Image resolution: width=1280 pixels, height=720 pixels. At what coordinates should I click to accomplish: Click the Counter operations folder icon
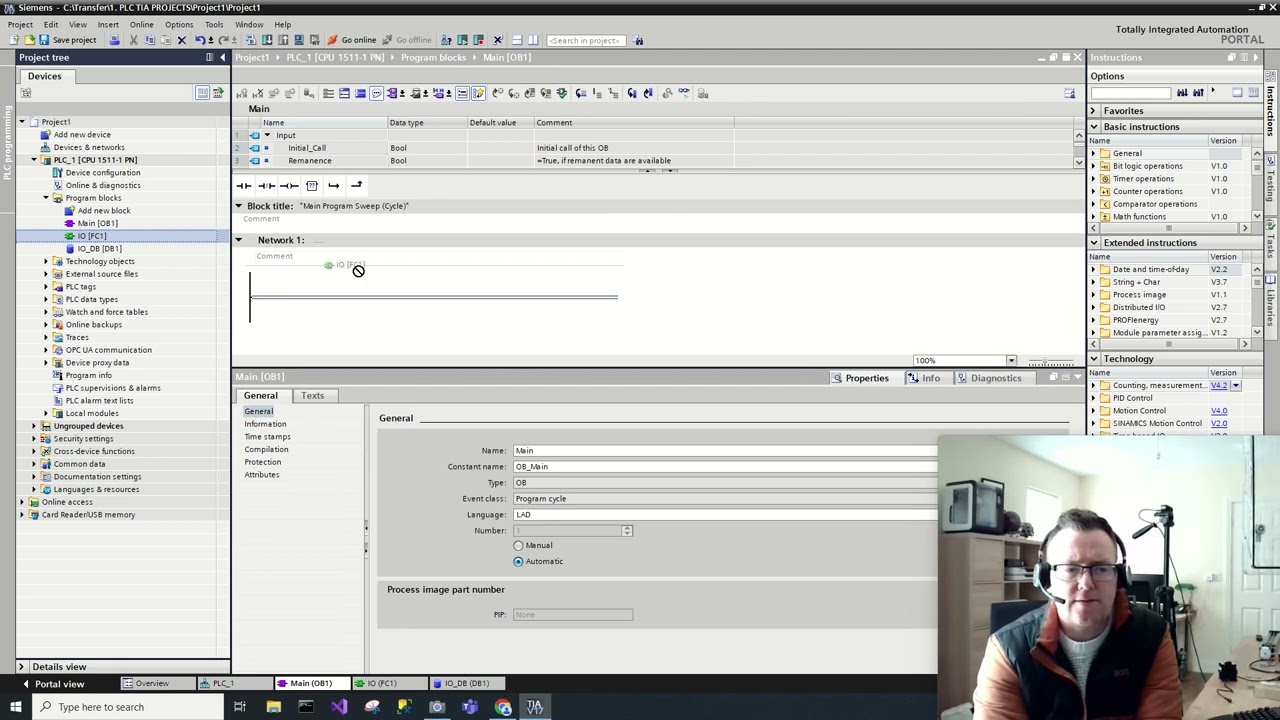point(1105,192)
